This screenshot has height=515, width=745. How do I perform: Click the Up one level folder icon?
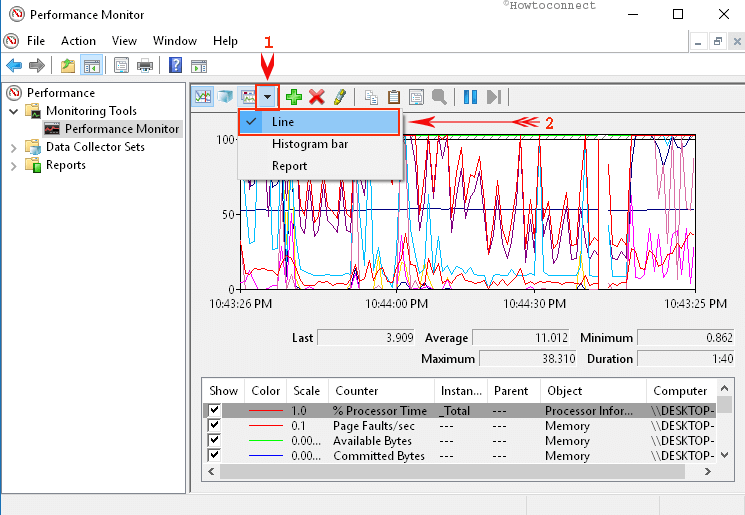[x=68, y=65]
